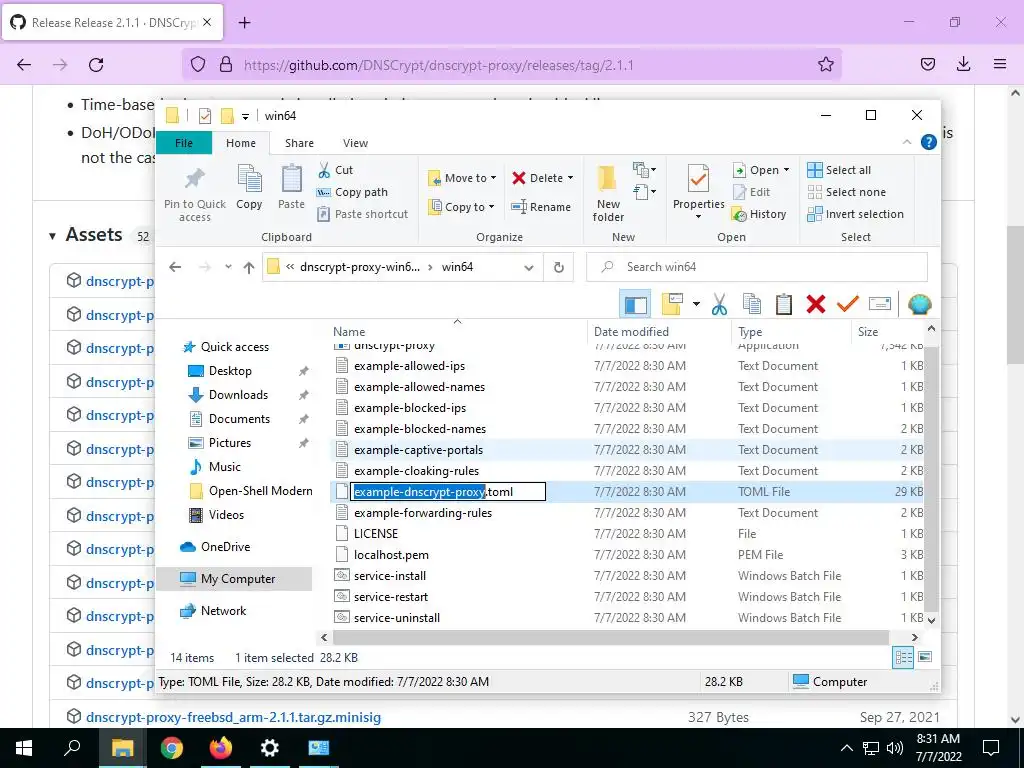Click the Open-Shell copy pages icon
The width and height of the screenshot is (1024, 768).
click(x=752, y=304)
